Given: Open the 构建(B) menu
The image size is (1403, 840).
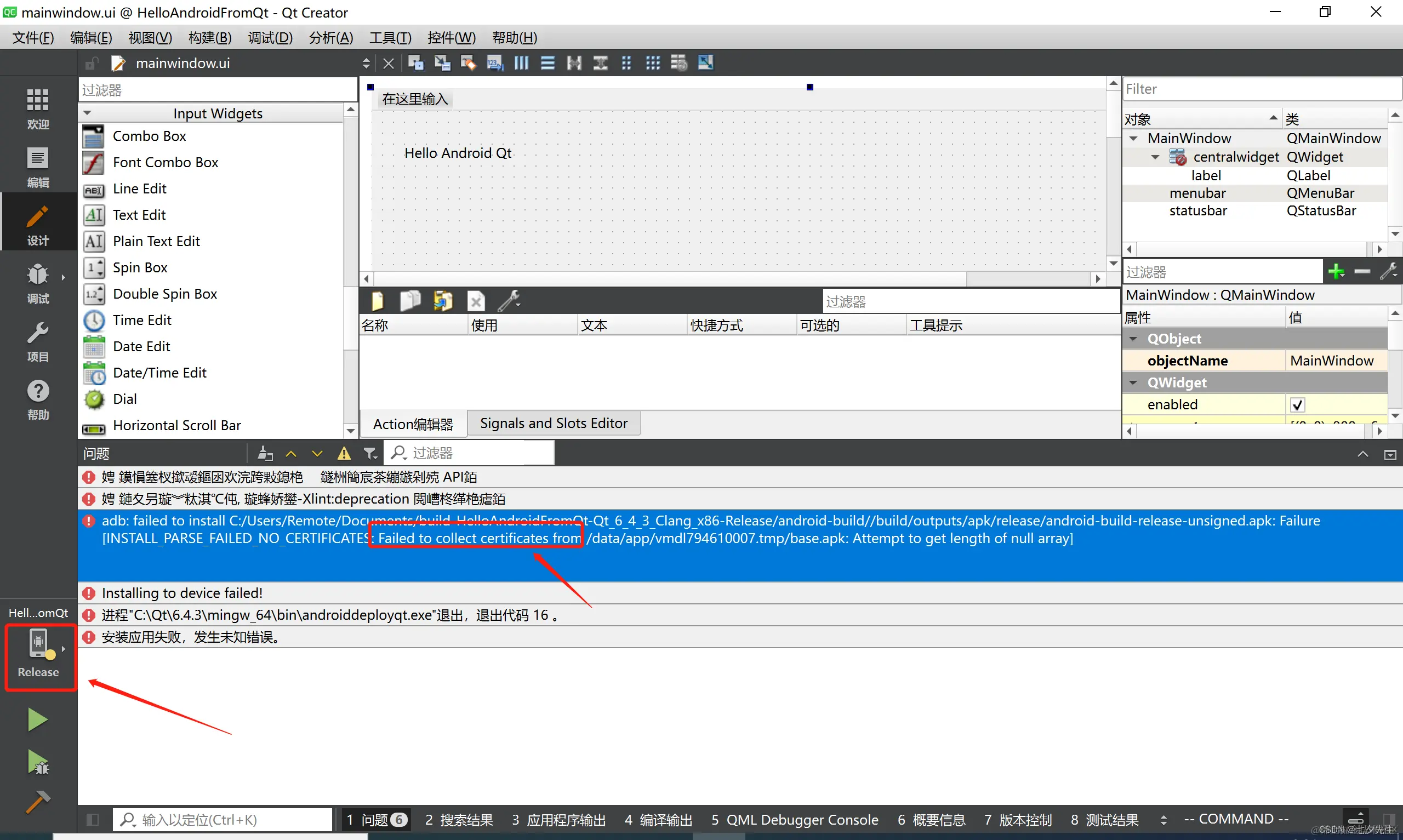Looking at the screenshot, I should [x=209, y=37].
